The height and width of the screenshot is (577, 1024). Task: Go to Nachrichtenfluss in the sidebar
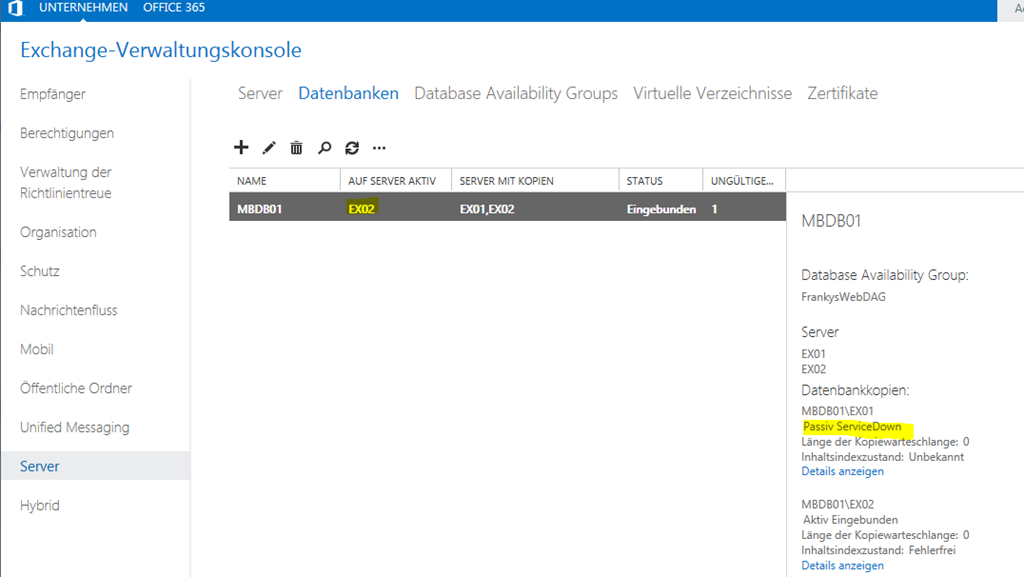69,310
